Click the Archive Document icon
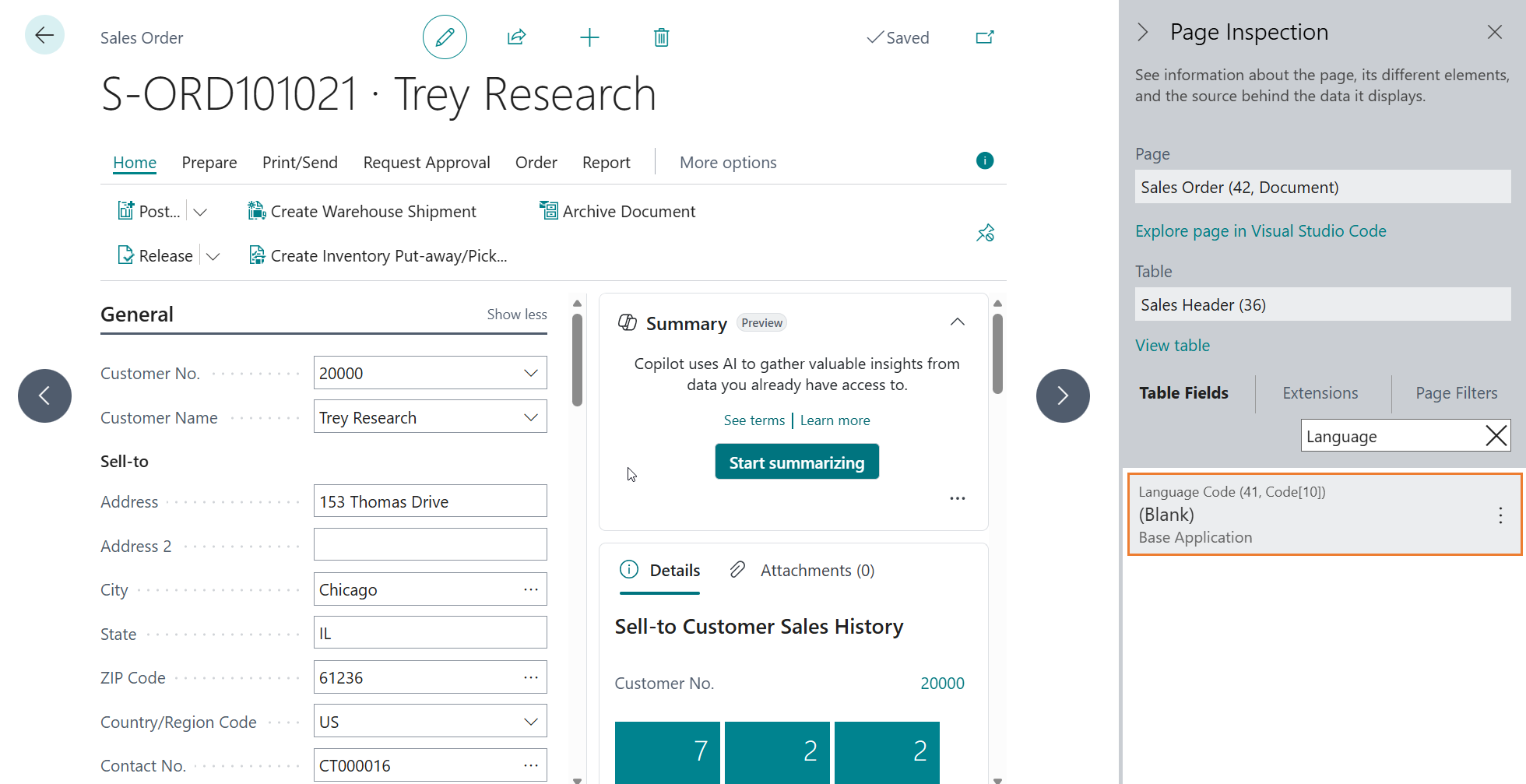 [547, 210]
